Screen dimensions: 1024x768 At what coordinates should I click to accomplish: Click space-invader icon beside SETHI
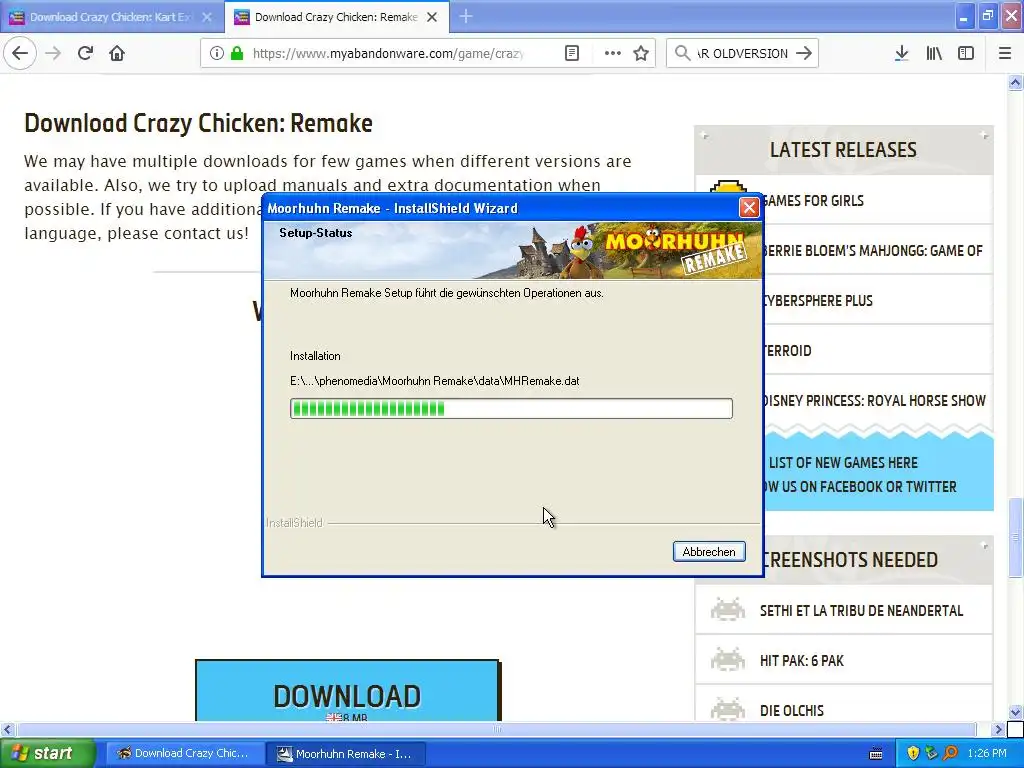tap(728, 609)
